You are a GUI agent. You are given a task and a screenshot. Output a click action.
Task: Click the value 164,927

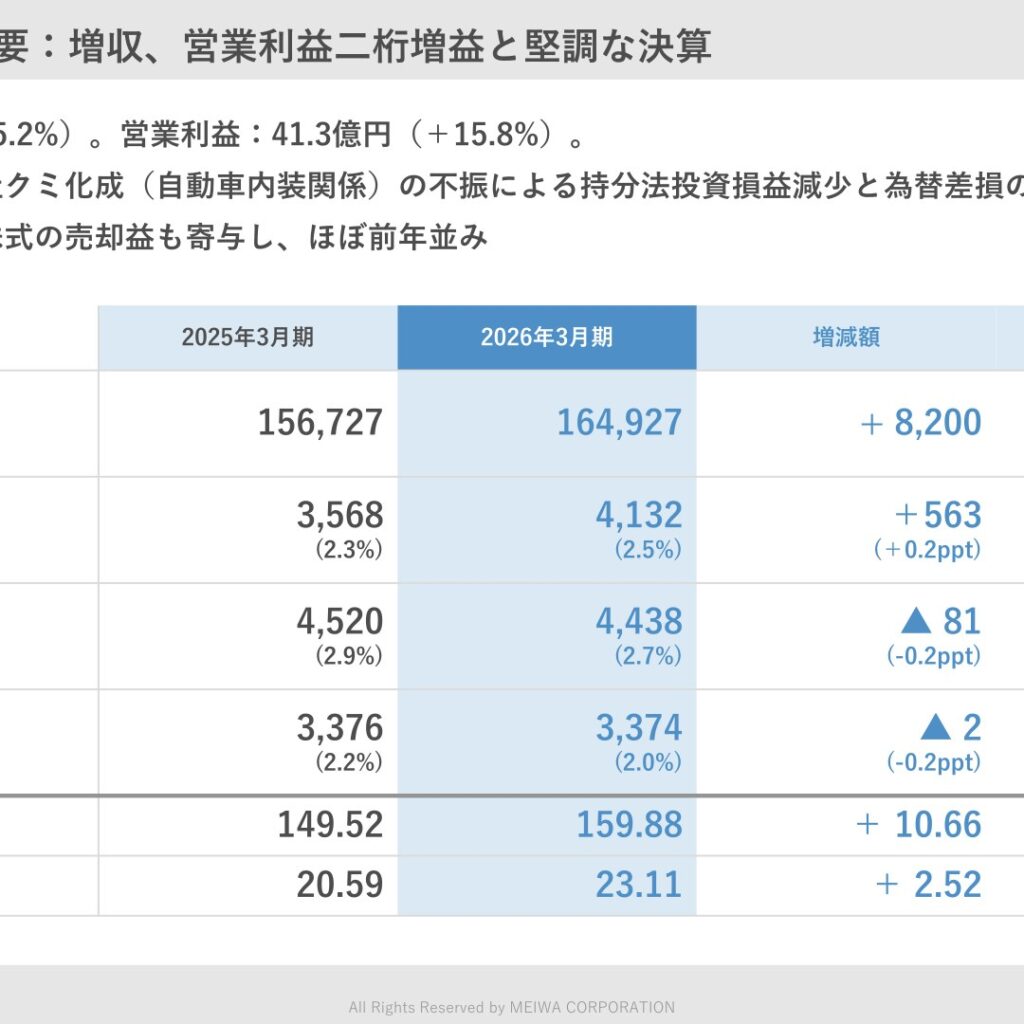click(619, 422)
